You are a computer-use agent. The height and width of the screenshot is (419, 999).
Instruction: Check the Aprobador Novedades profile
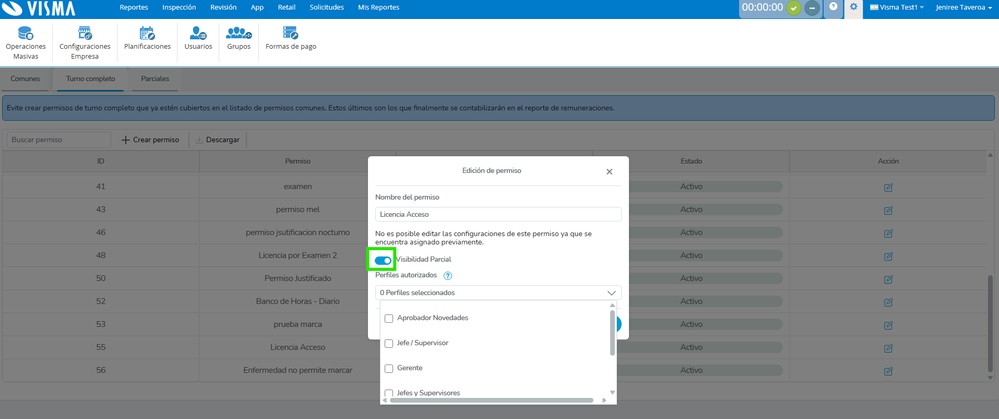point(389,318)
